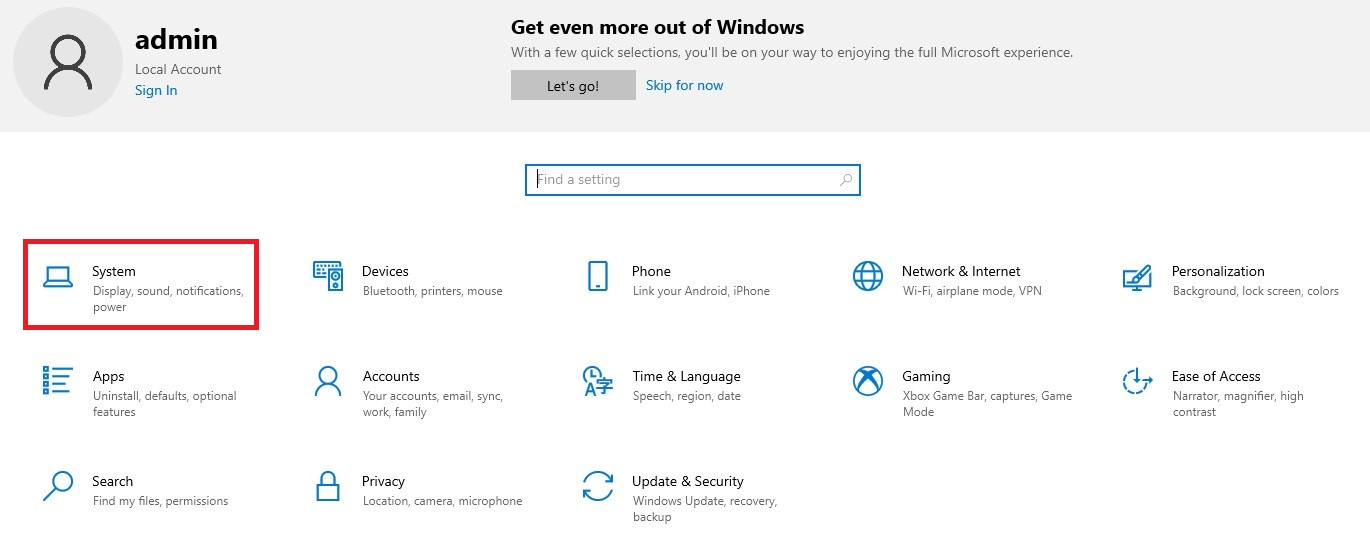
Task: Click "Speech, region, date" description
Action: pos(686,396)
